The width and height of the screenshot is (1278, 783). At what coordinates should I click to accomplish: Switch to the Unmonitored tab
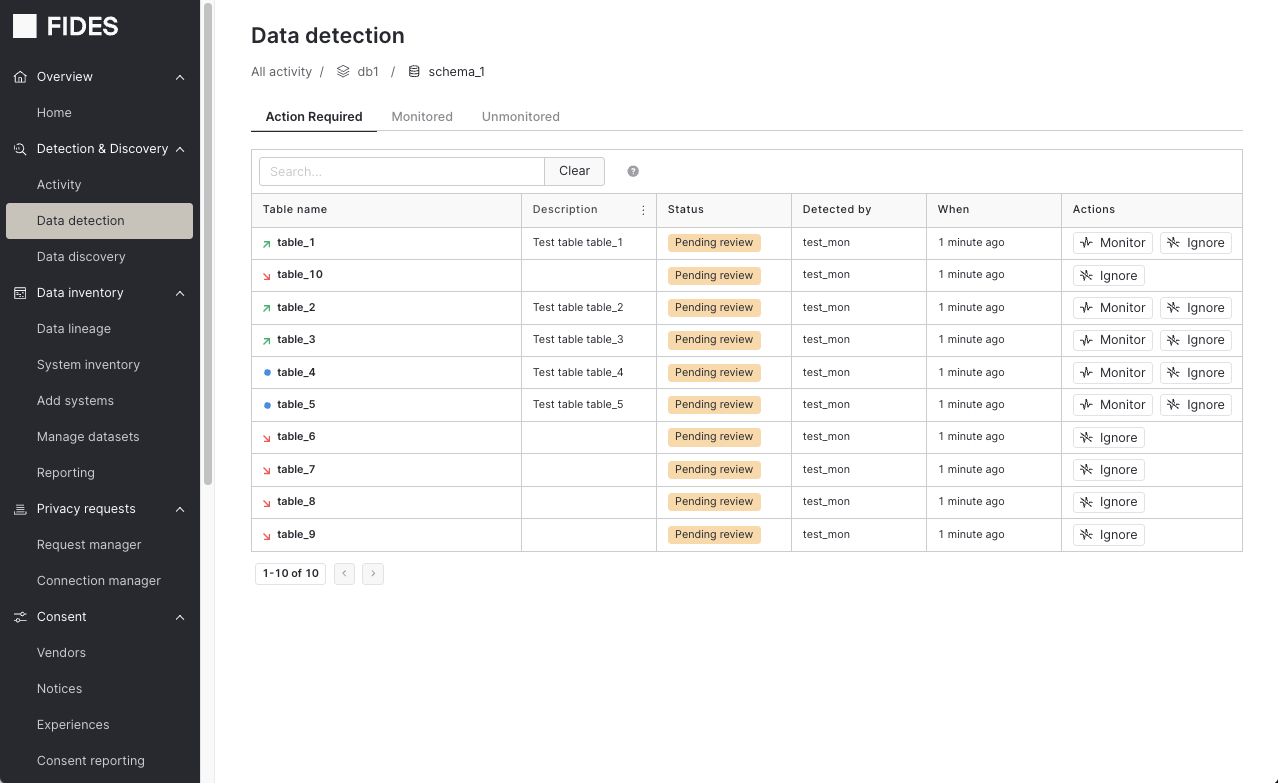[520, 117]
